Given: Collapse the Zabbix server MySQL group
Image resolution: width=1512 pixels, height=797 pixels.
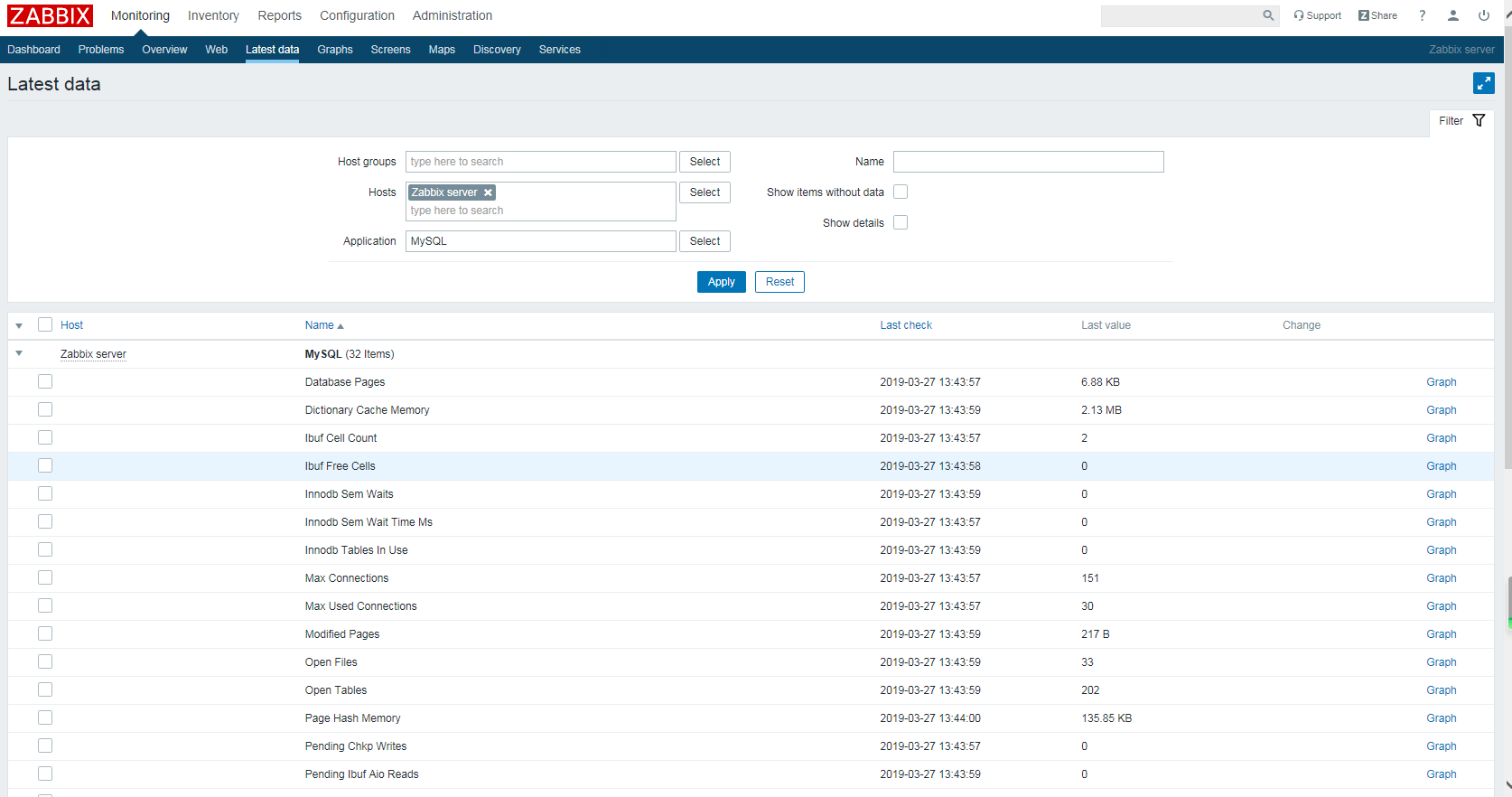Looking at the screenshot, I should [x=19, y=353].
